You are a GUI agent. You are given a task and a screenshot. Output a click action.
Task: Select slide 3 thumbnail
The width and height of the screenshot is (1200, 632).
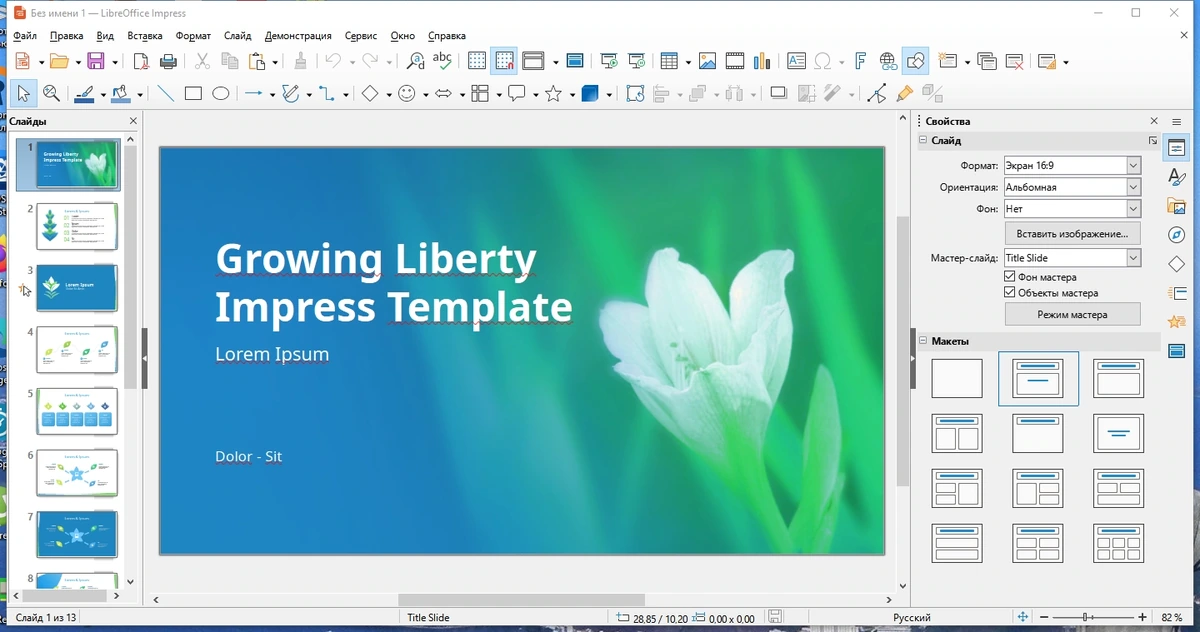pos(77,288)
